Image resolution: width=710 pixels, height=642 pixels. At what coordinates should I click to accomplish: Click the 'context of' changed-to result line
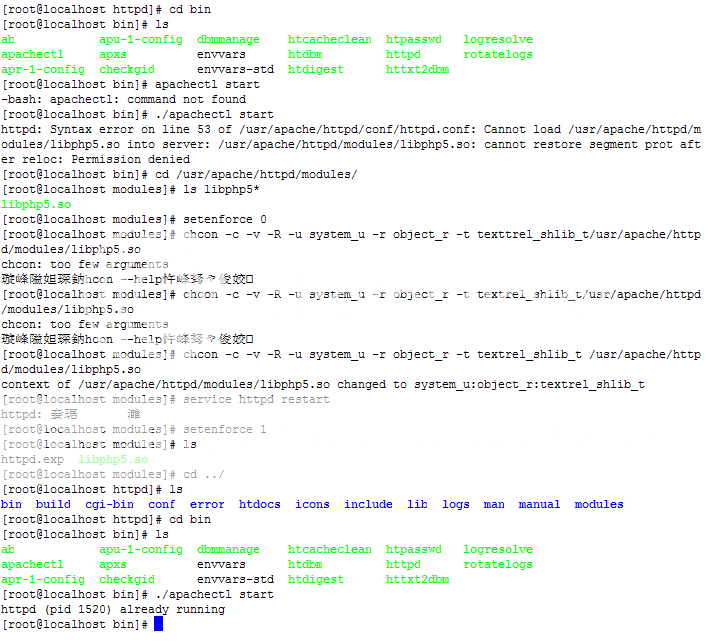tap(322, 384)
